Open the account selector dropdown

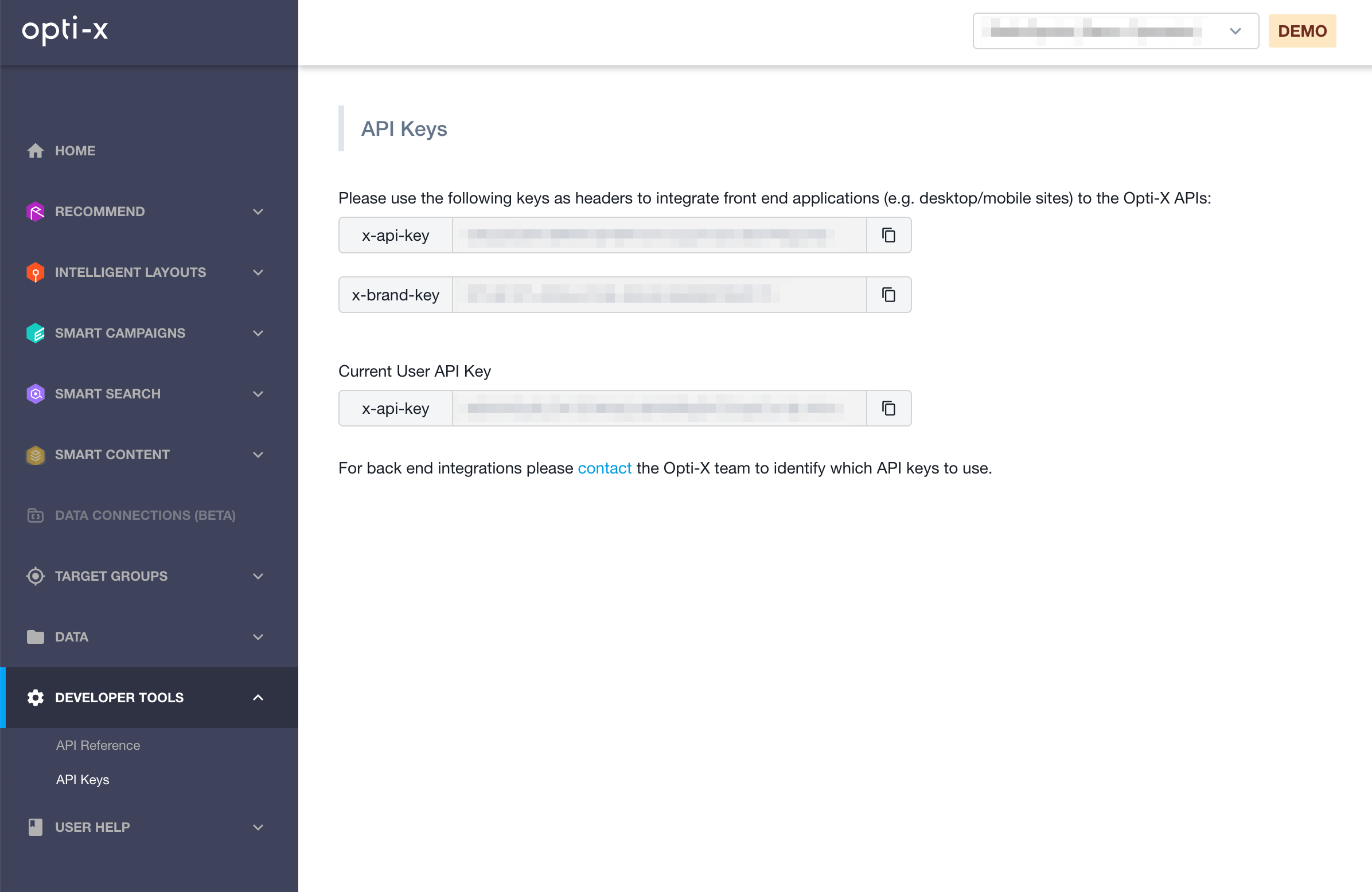(x=1116, y=31)
